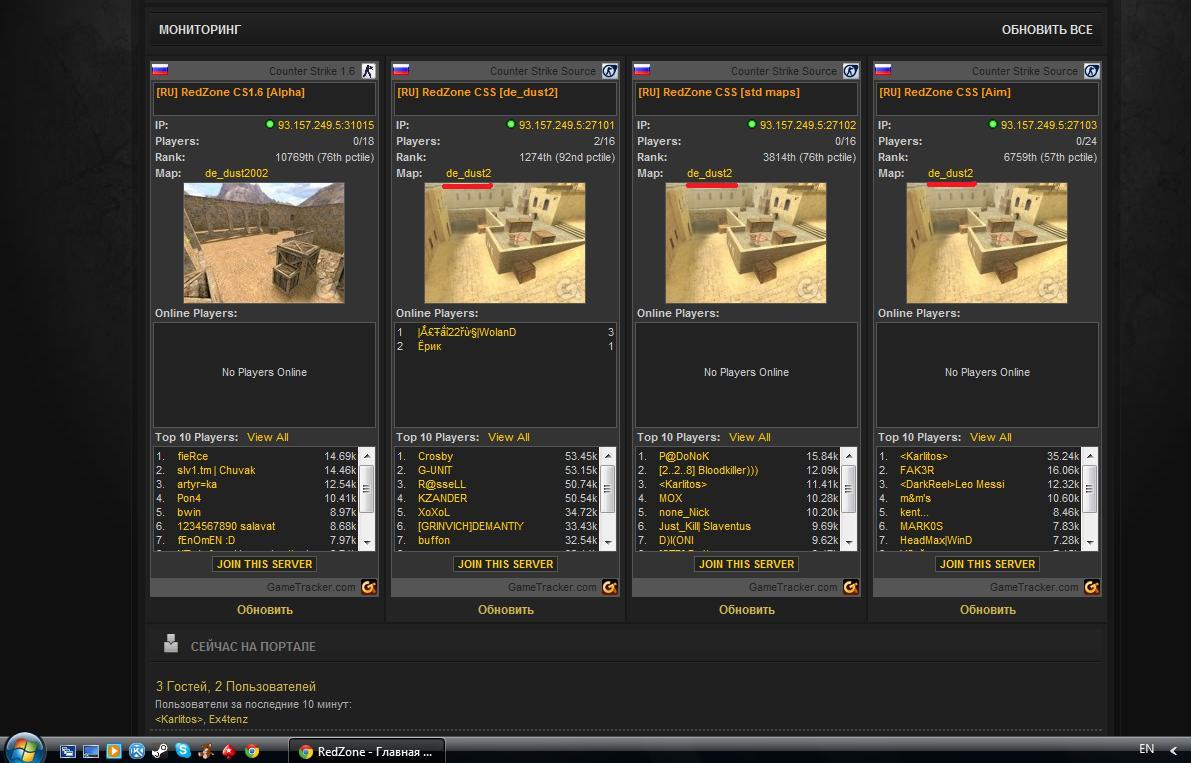Screen dimensions: 1191x763
Task: Open the [RU] RedZone CSS [de_dust2] server title
Action: click(477, 92)
